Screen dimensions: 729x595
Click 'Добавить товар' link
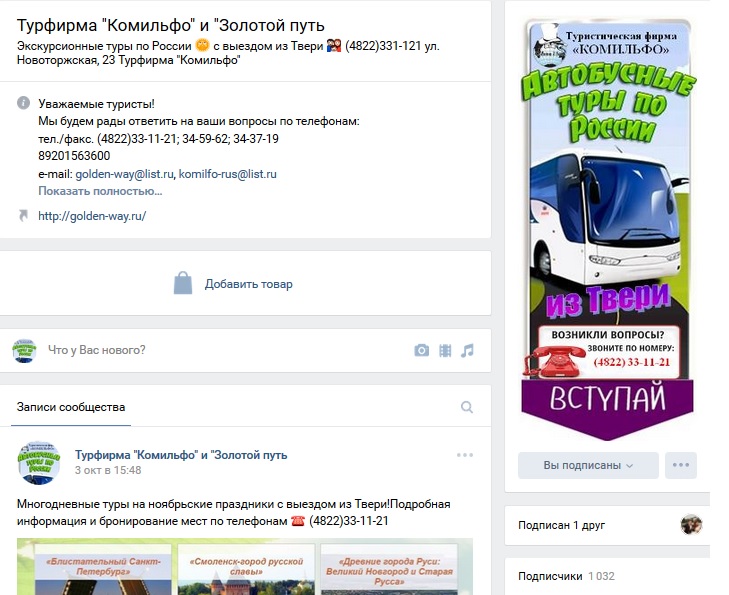coord(249,284)
